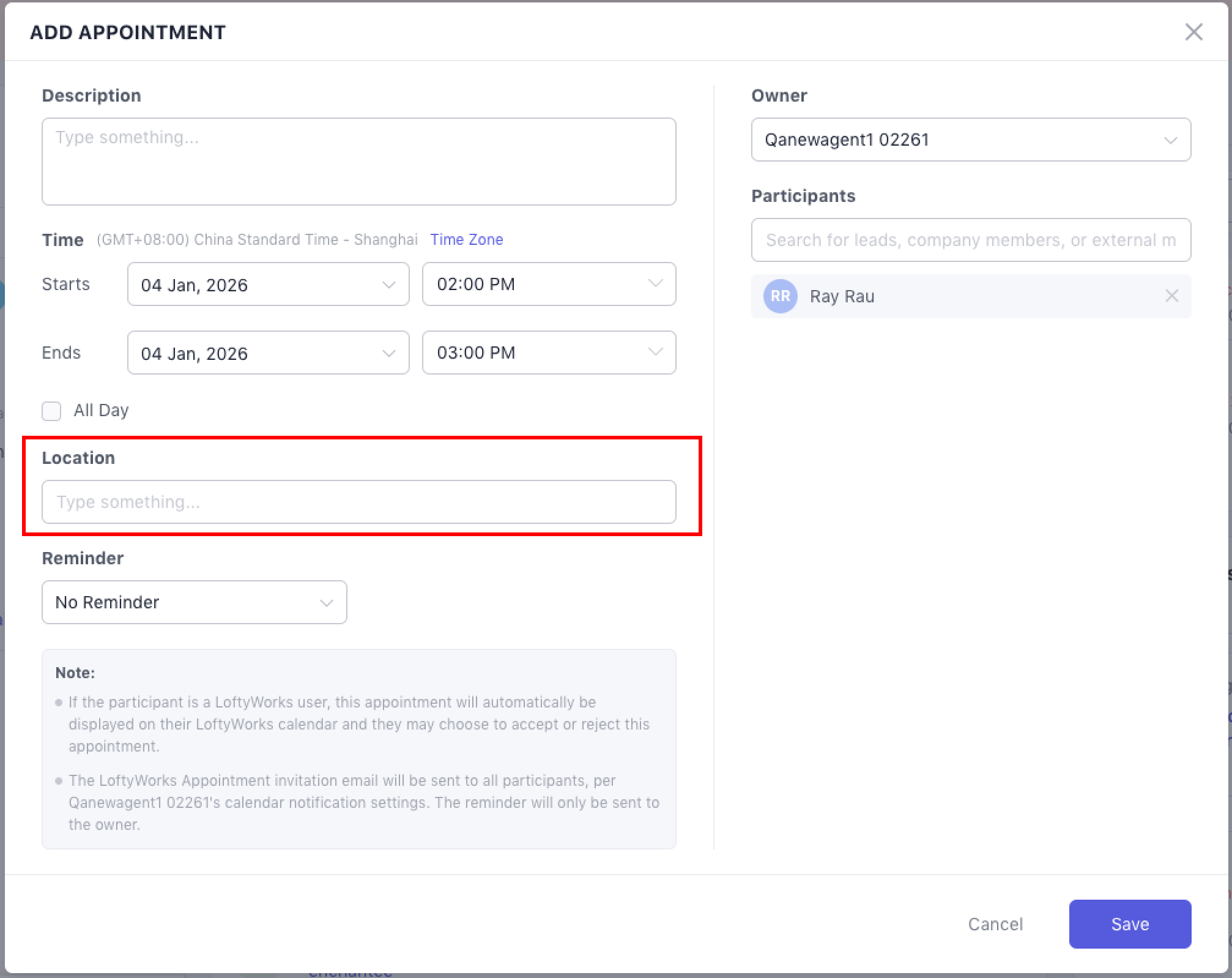This screenshot has height=978, width=1232.
Task: Click the Participants search field
Action: click(970, 240)
